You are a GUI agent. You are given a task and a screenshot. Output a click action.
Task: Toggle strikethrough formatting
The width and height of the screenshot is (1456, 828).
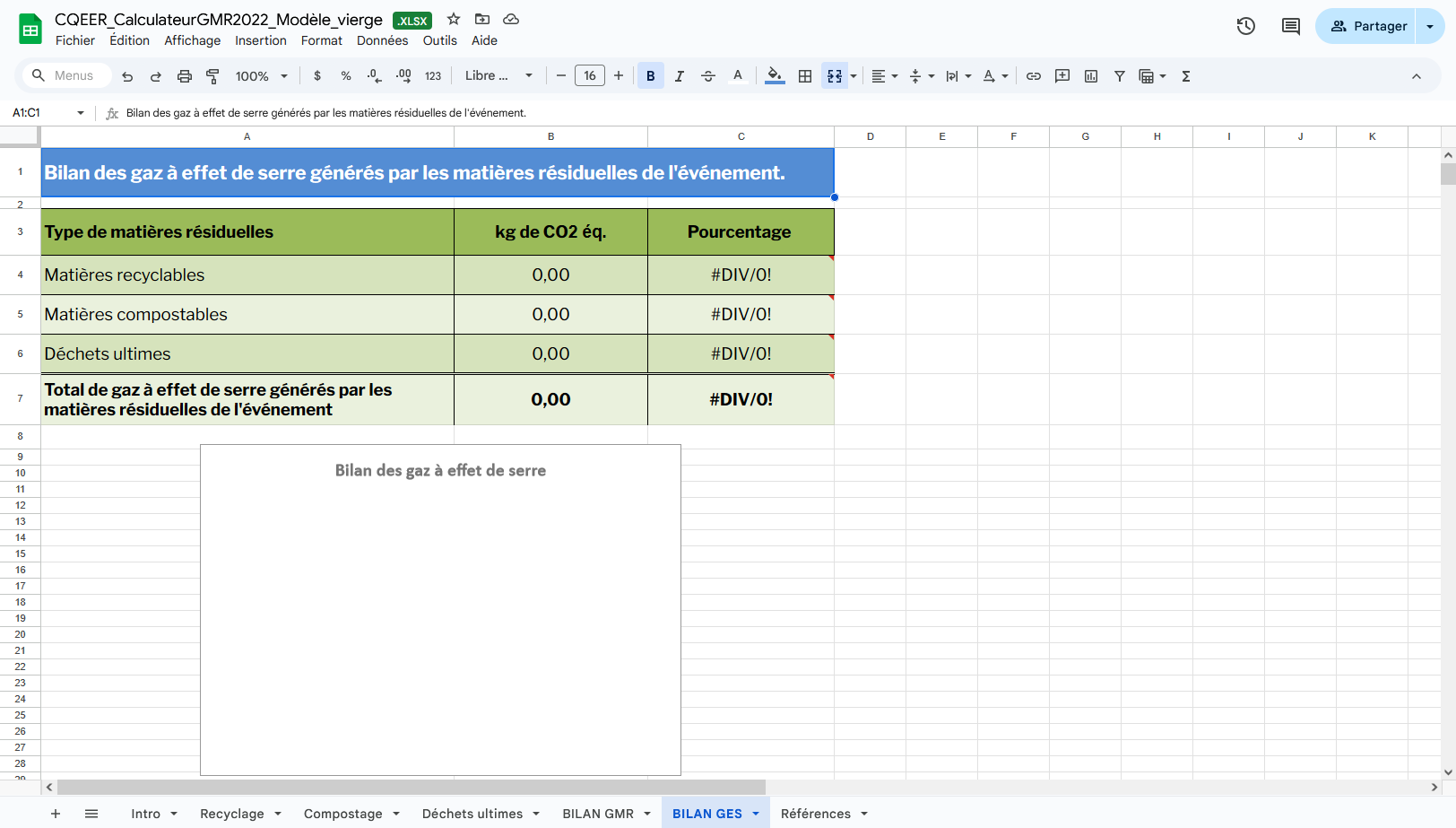(x=708, y=76)
